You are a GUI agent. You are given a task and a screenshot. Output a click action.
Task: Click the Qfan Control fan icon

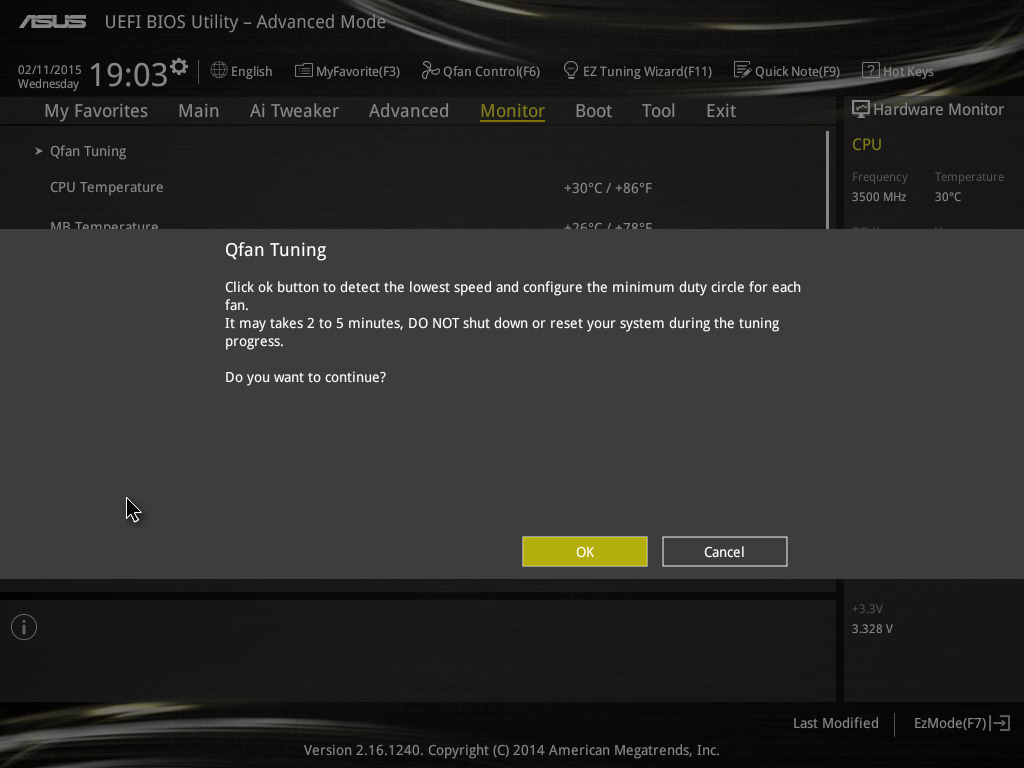click(430, 70)
